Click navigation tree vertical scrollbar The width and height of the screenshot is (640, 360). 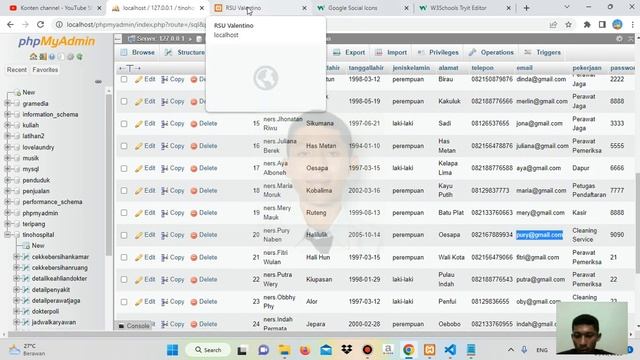point(109,173)
